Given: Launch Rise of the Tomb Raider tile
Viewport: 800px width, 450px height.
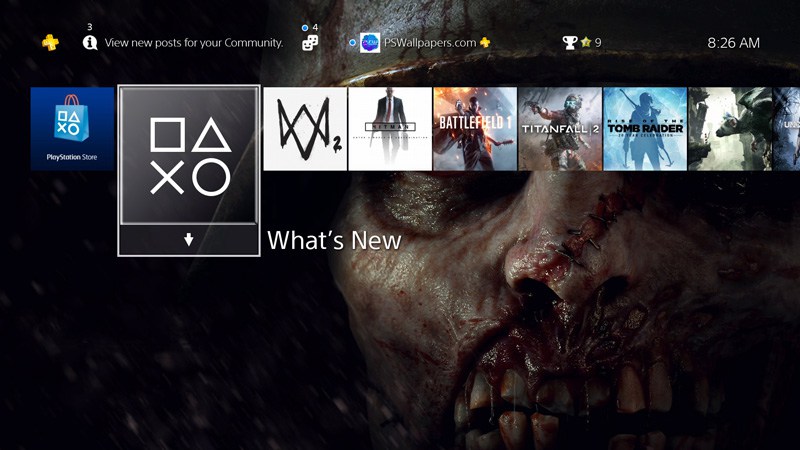Looking at the screenshot, I should click(645, 129).
